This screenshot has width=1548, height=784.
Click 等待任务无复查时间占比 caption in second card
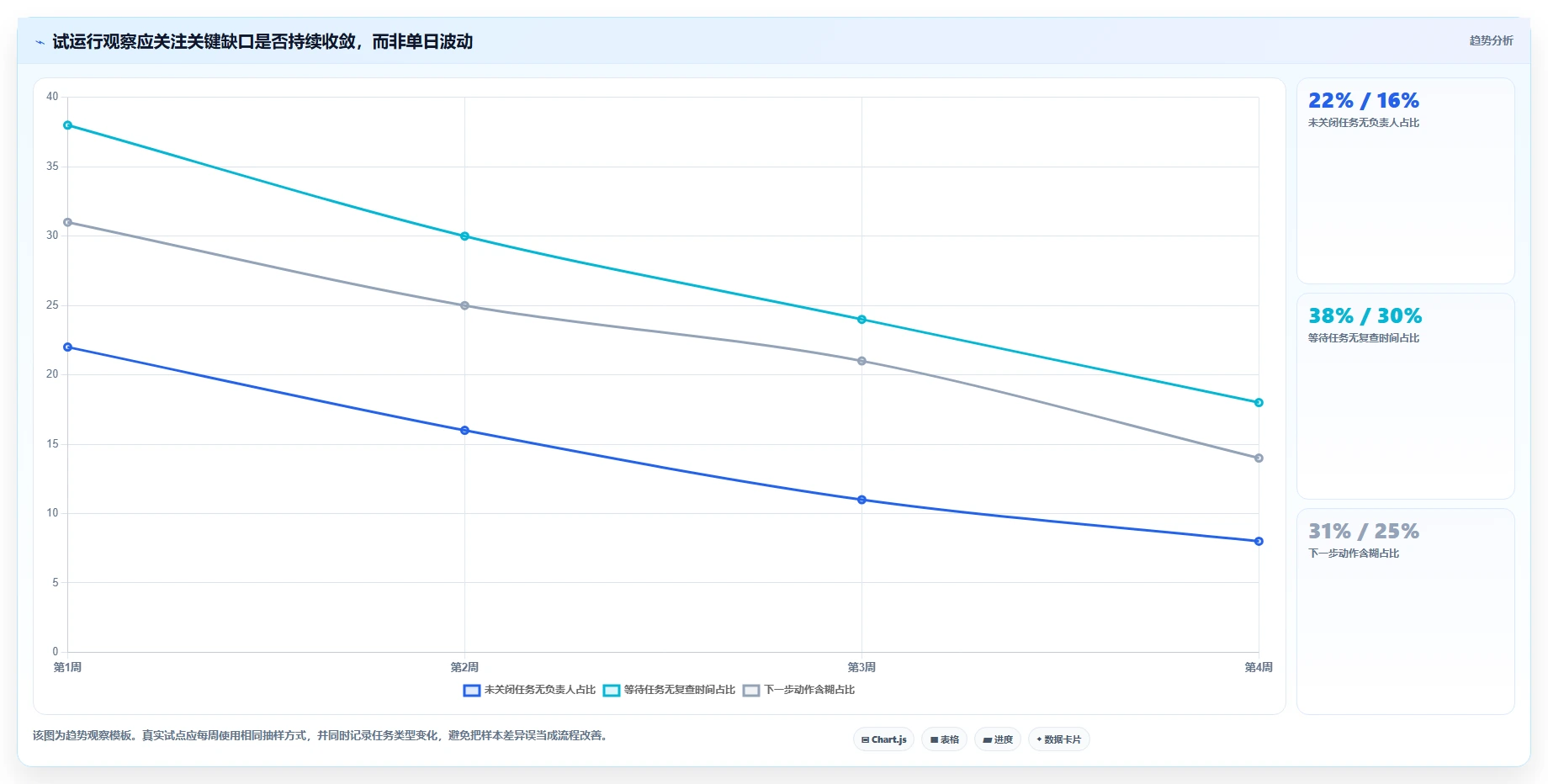[1364, 338]
